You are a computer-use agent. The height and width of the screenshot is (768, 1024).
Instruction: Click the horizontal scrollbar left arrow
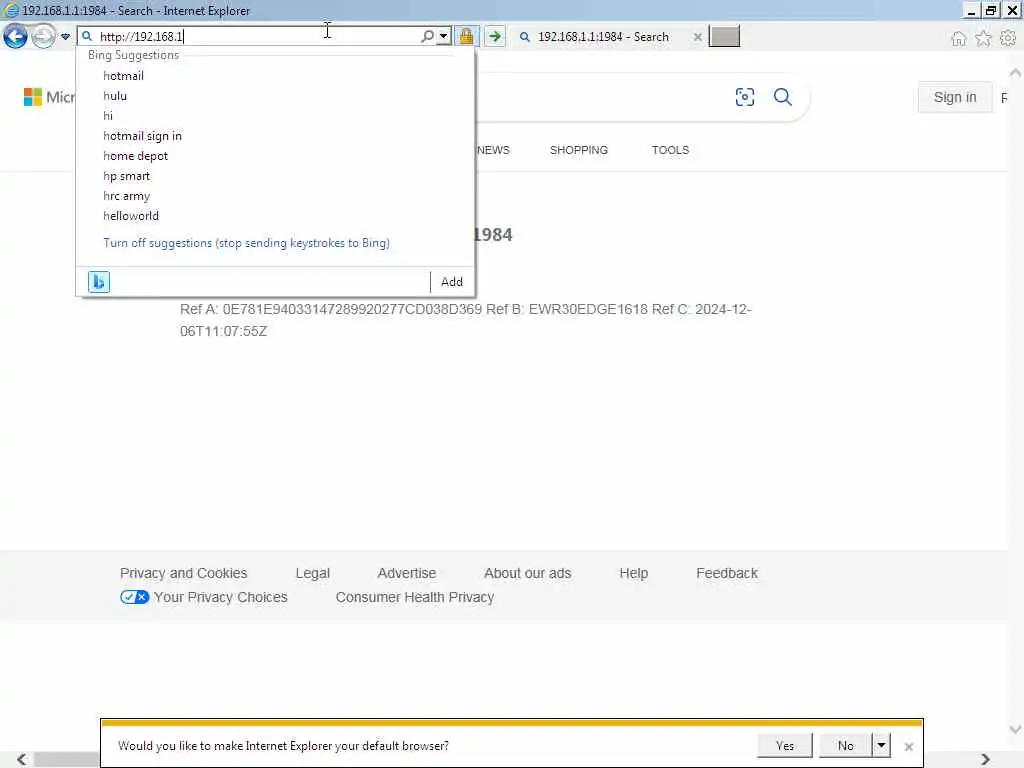pyautogui.click(x=22, y=760)
